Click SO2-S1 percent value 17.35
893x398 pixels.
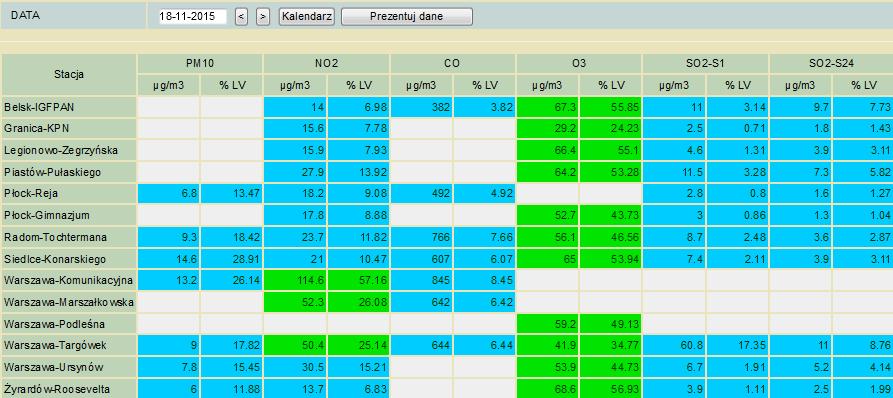point(738,346)
